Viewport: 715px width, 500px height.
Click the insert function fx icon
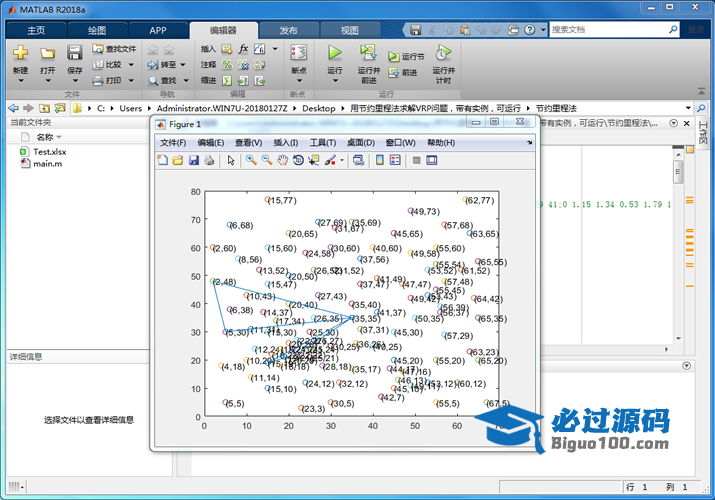click(x=244, y=49)
